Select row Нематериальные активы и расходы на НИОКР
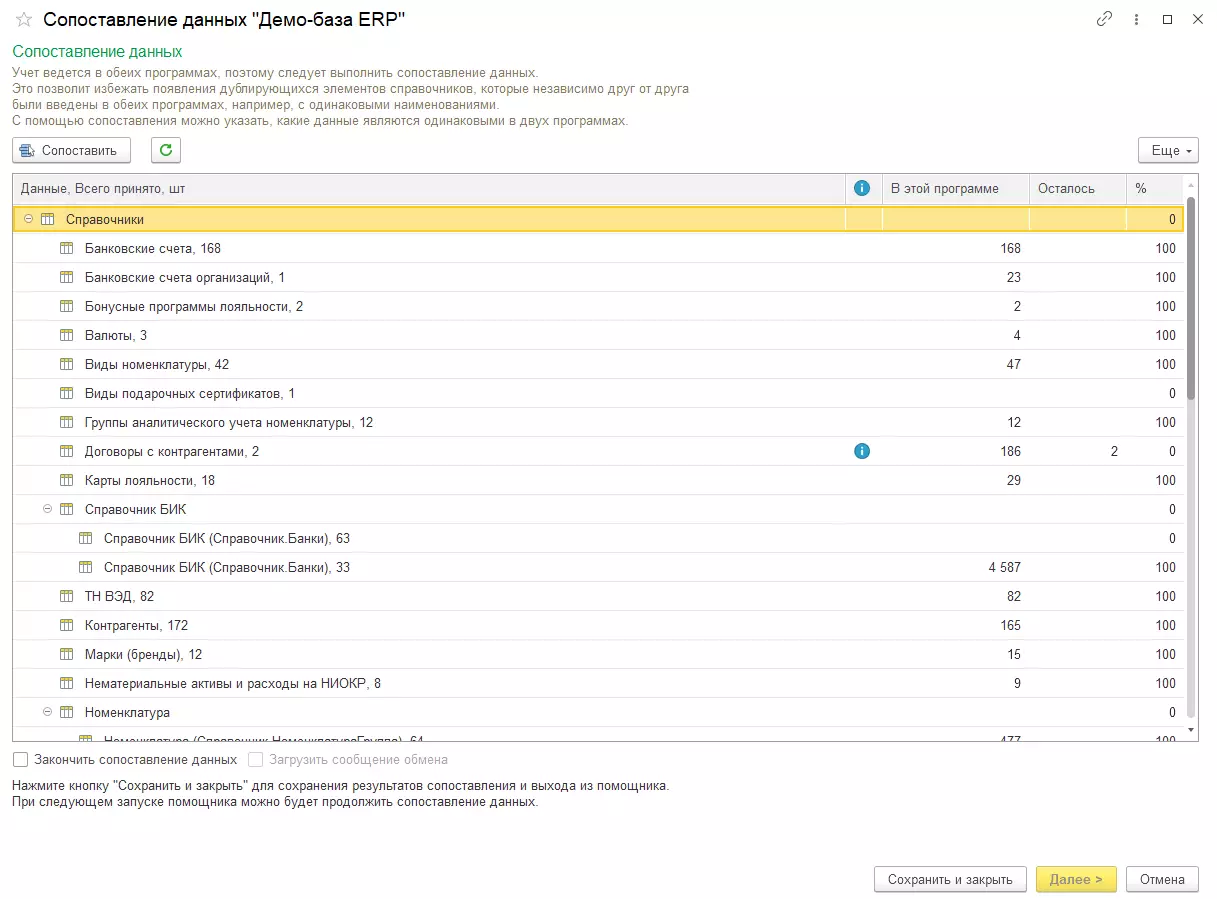Screen dimensions: 1217x899 click(598, 683)
